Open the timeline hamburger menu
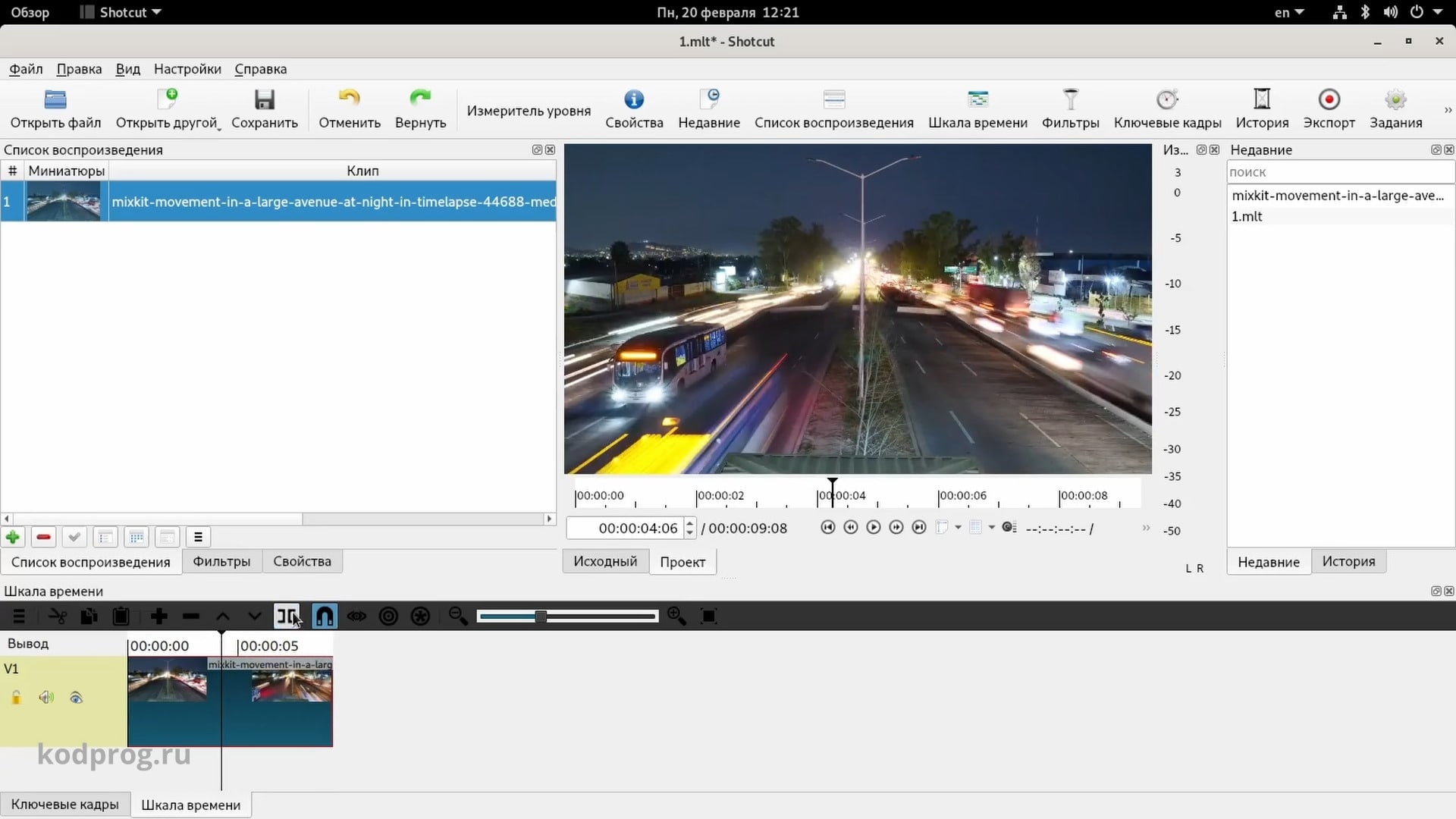1456x819 pixels. 20,617
